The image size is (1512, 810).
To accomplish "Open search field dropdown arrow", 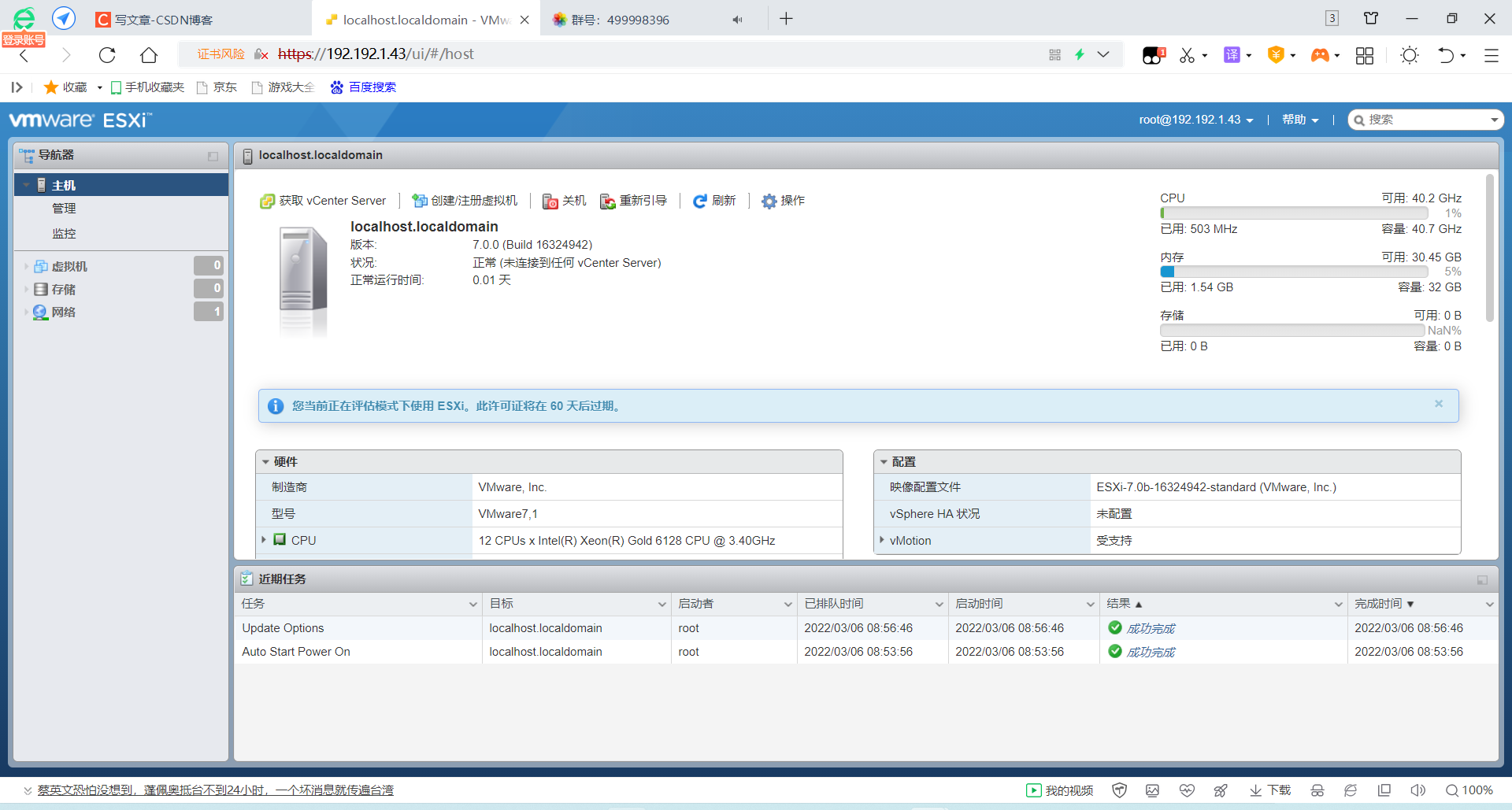I will pos(1494,120).
